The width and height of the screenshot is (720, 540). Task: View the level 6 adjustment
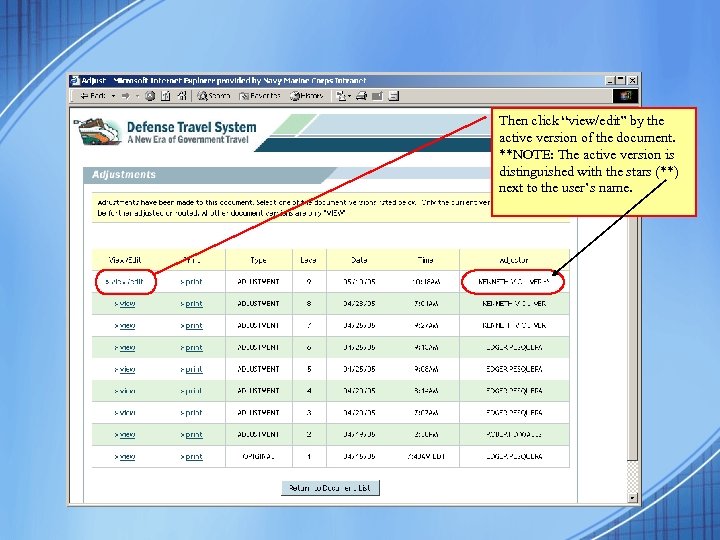tap(125, 348)
